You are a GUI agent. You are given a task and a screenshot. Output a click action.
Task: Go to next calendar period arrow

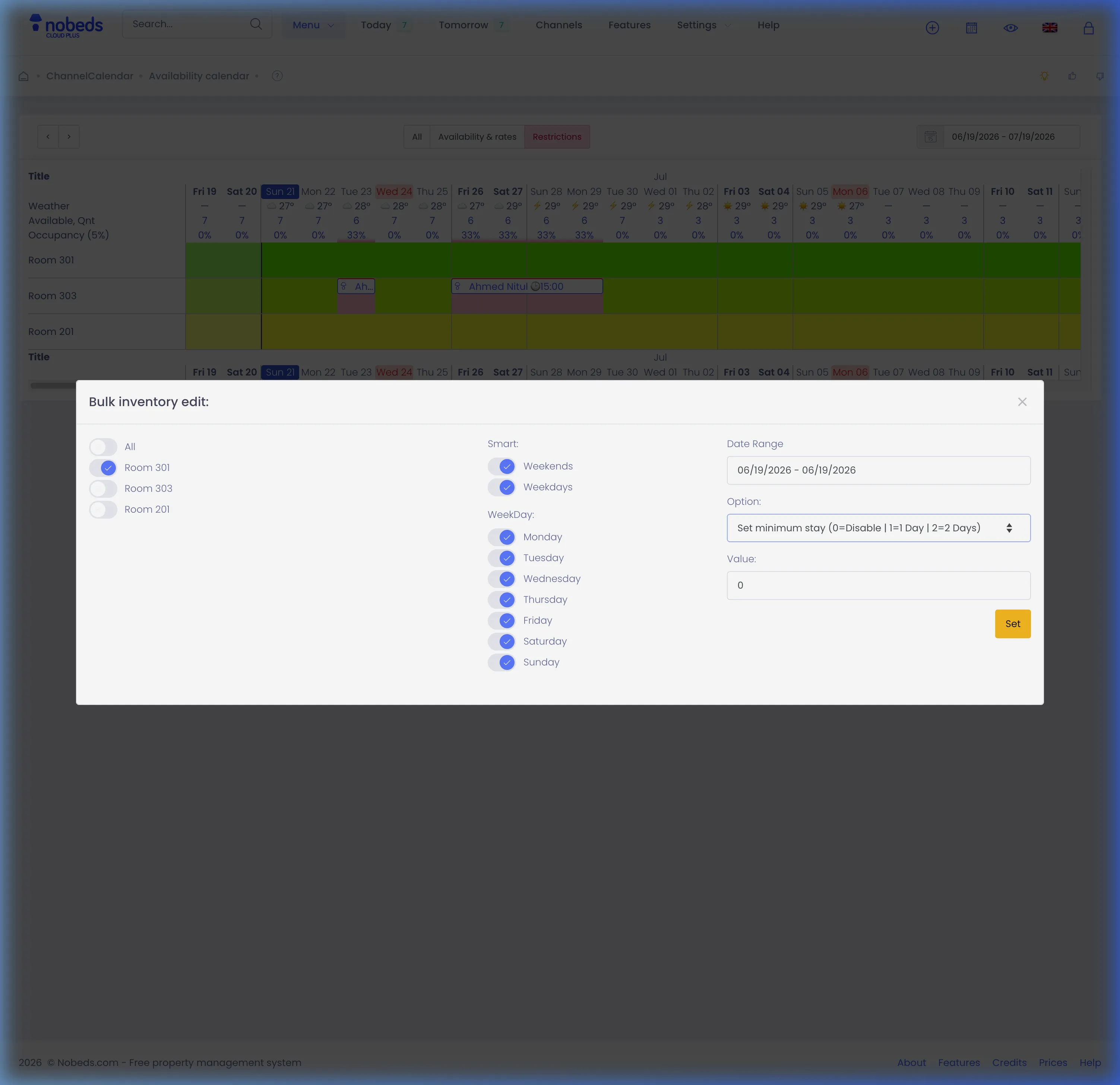click(69, 136)
